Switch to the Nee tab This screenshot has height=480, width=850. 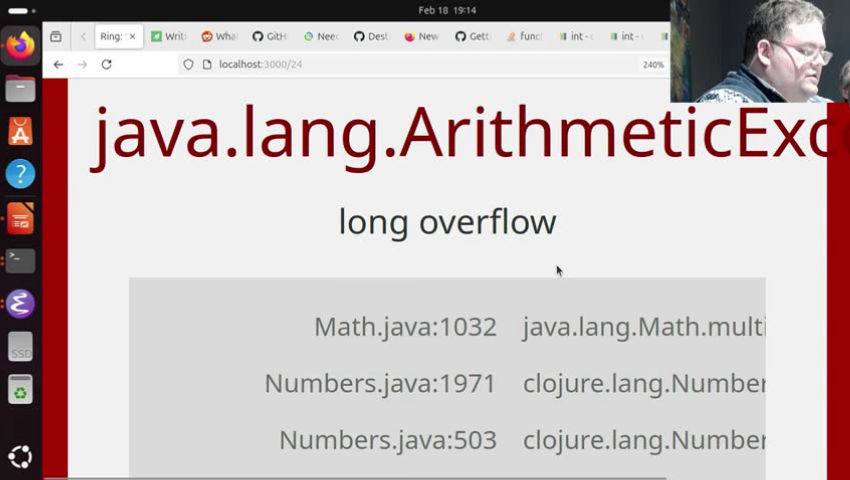pyautogui.click(x=320, y=36)
